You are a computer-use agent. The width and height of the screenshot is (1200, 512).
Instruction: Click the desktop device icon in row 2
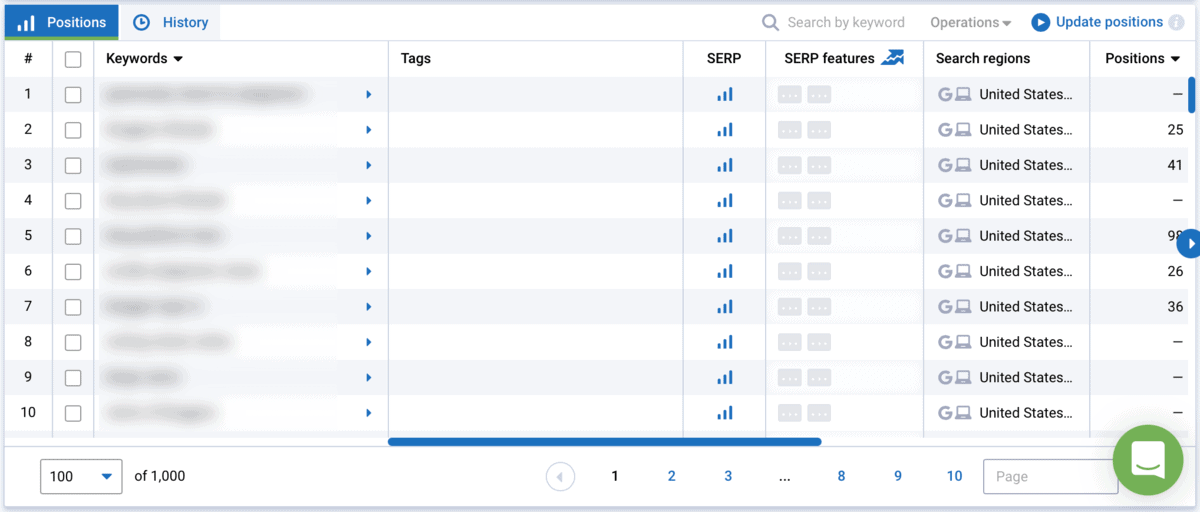click(963, 130)
